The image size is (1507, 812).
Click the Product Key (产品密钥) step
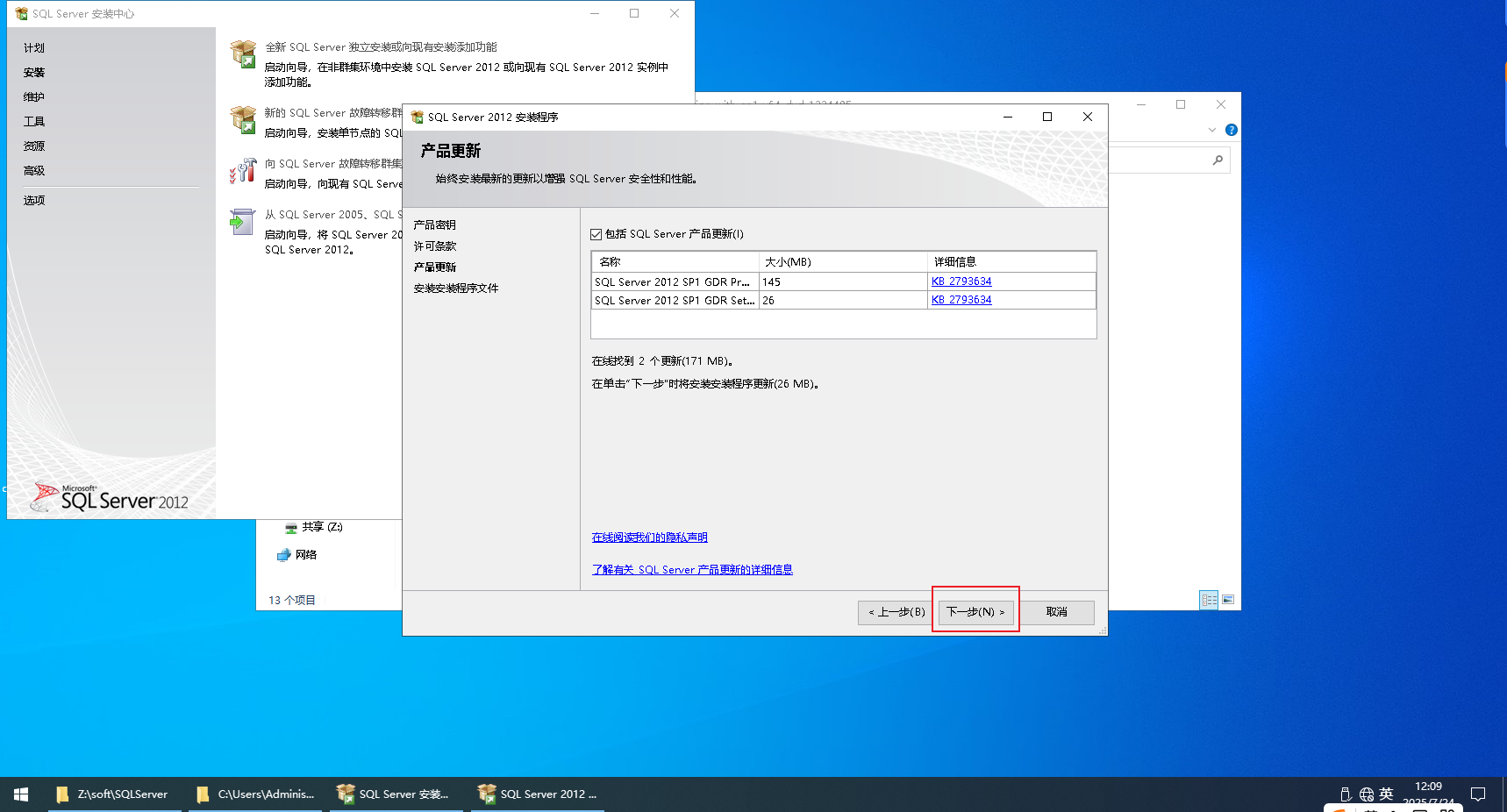[435, 225]
